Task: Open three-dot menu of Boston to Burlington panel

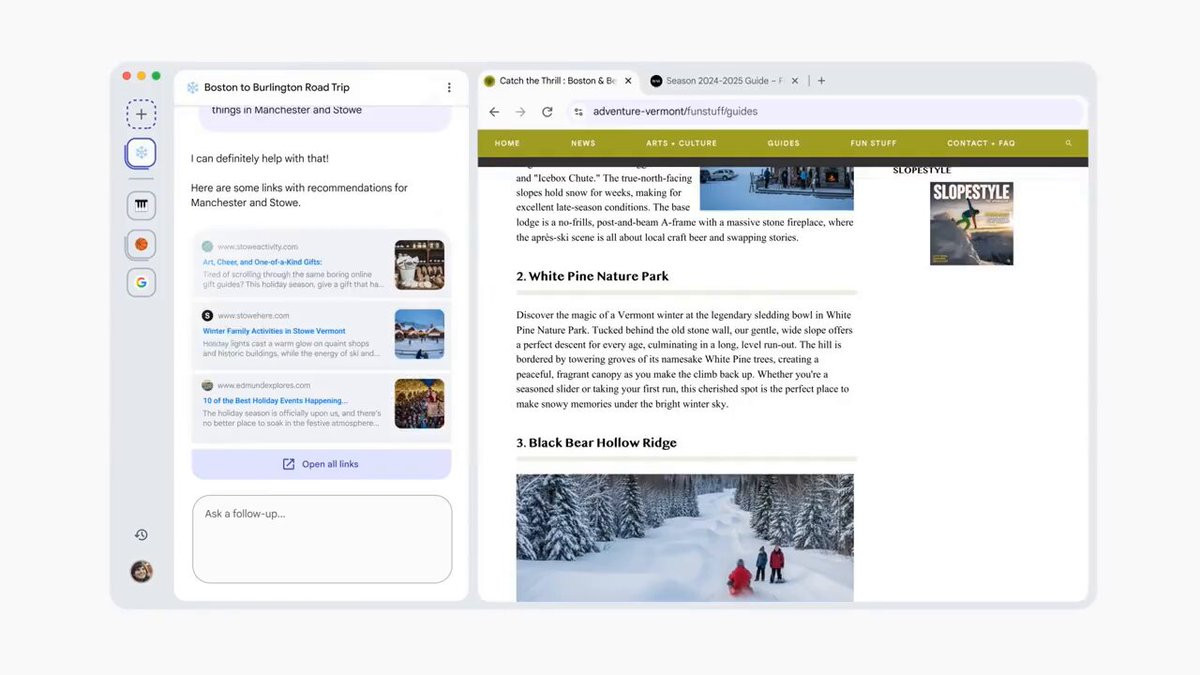Action: [x=449, y=88]
